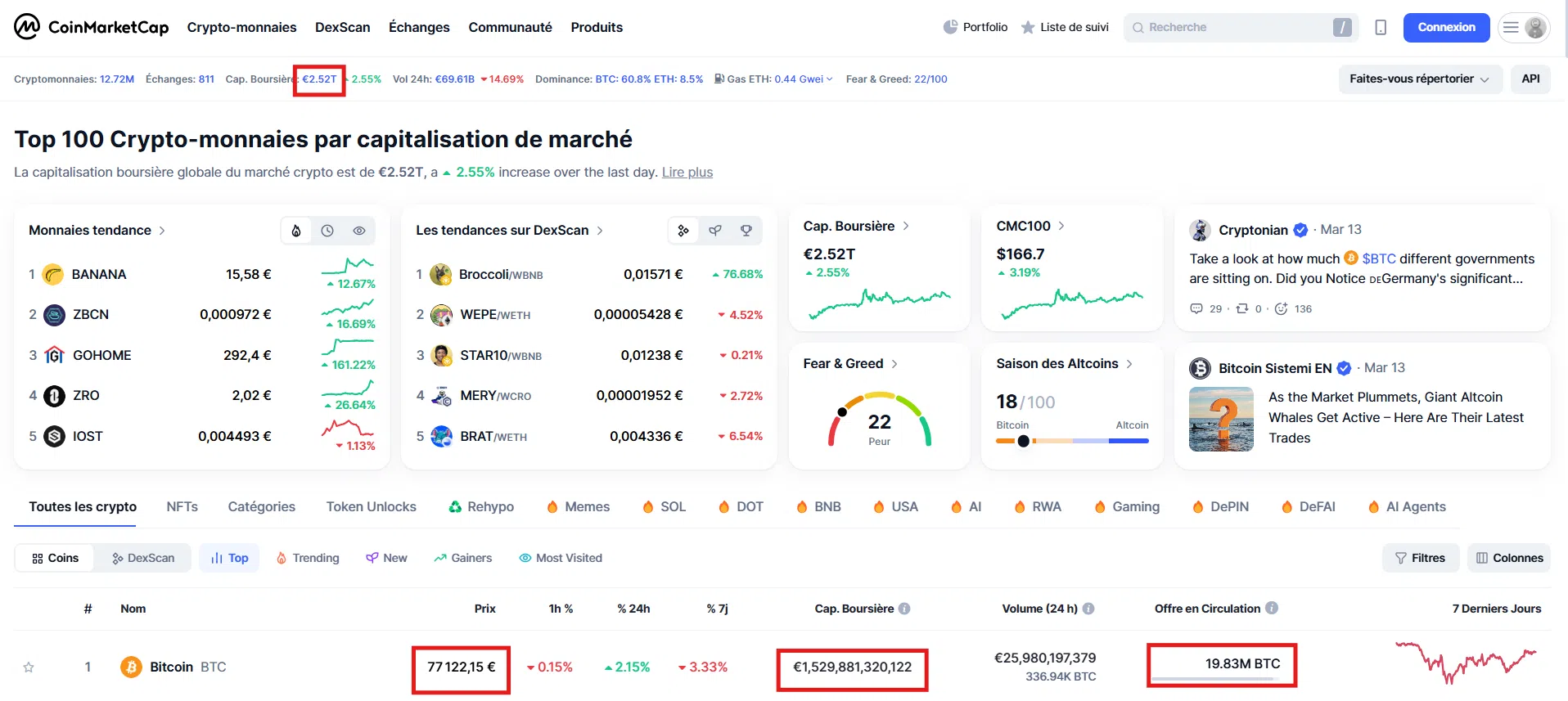The height and width of the screenshot is (701, 1568).
Task: Select DexScan trophy icon filter
Action: tap(746, 231)
